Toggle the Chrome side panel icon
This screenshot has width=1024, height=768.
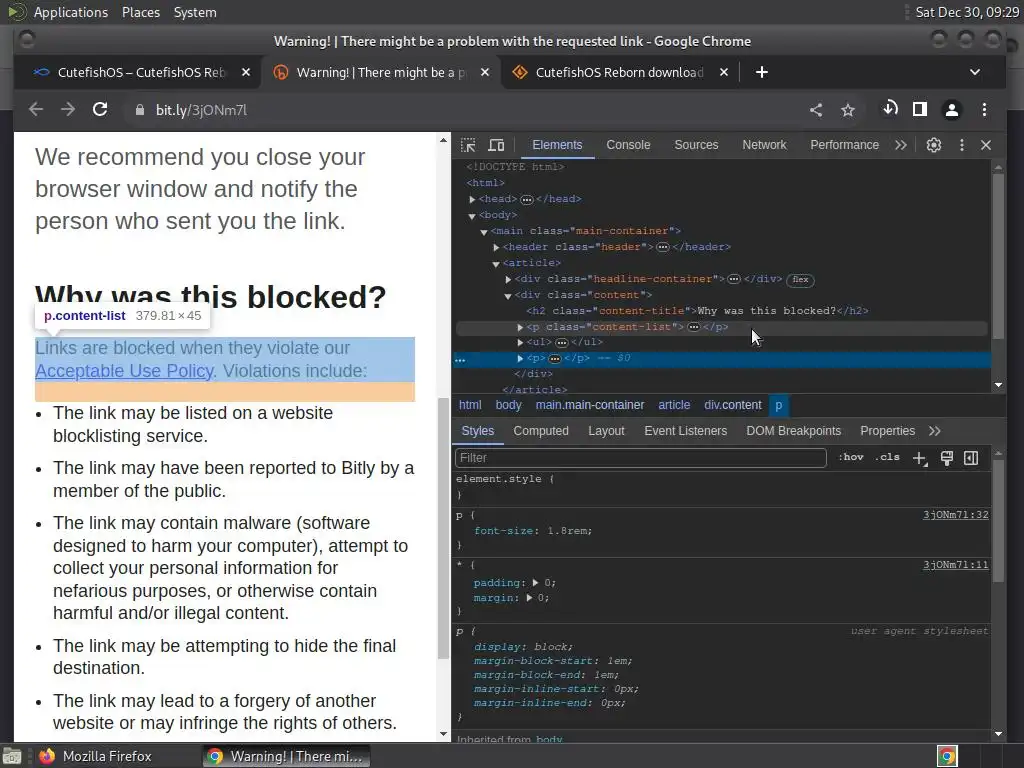click(920, 110)
